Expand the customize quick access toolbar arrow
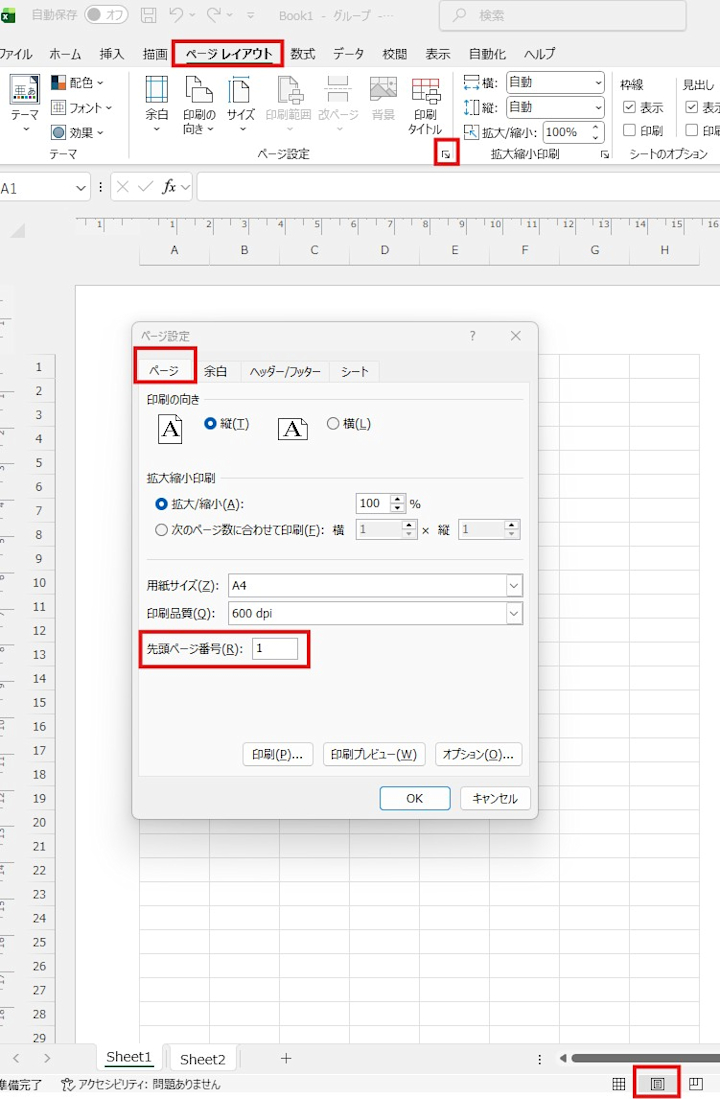This screenshot has width=720, height=1099. (250, 15)
